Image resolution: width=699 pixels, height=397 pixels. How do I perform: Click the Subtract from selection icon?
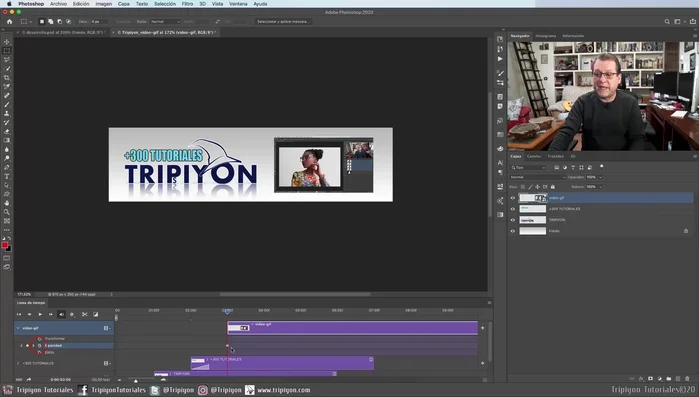point(59,21)
